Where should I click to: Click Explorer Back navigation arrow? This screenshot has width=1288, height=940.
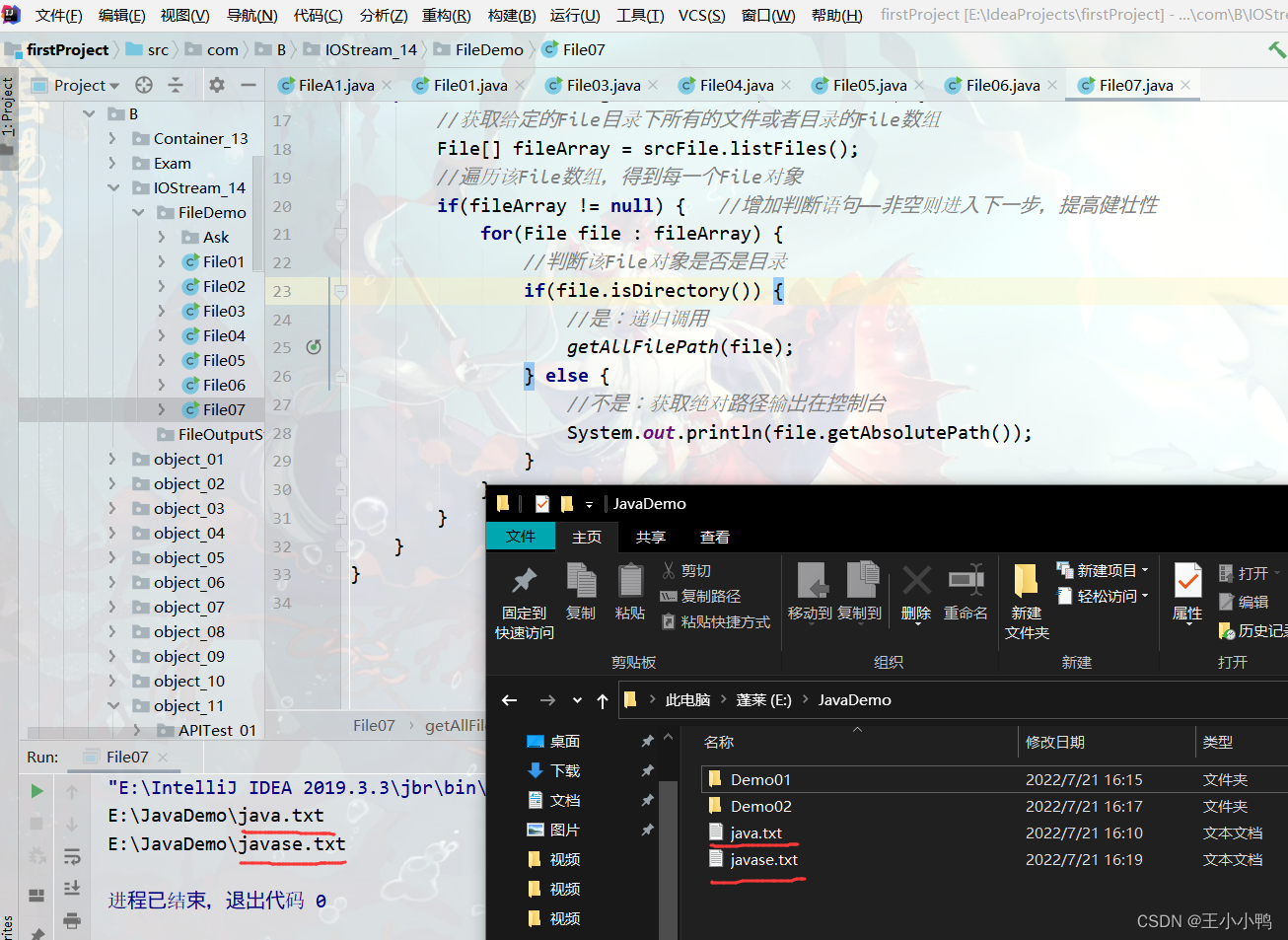point(510,700)
